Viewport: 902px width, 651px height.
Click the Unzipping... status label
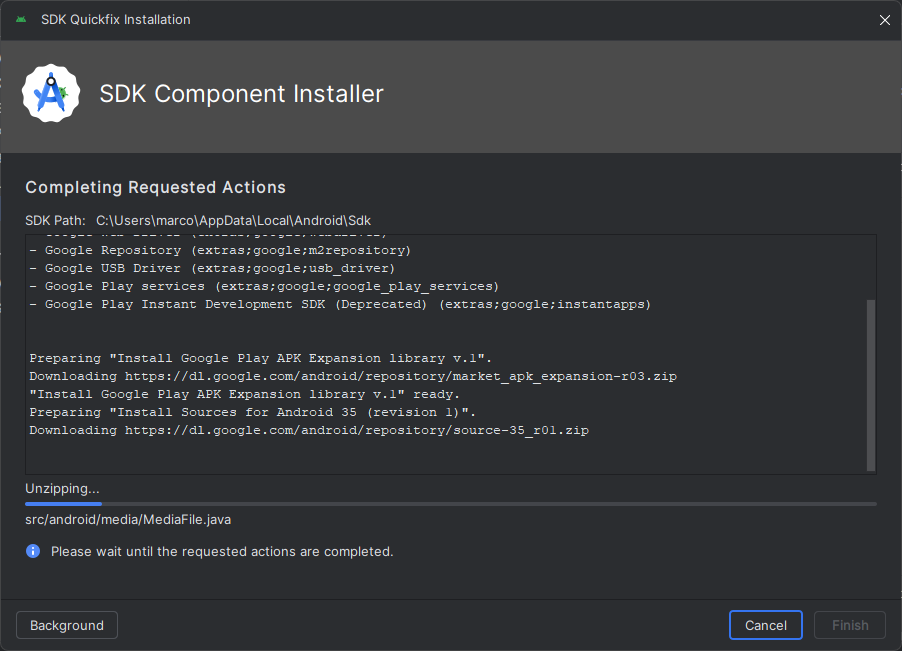point(62,488)
